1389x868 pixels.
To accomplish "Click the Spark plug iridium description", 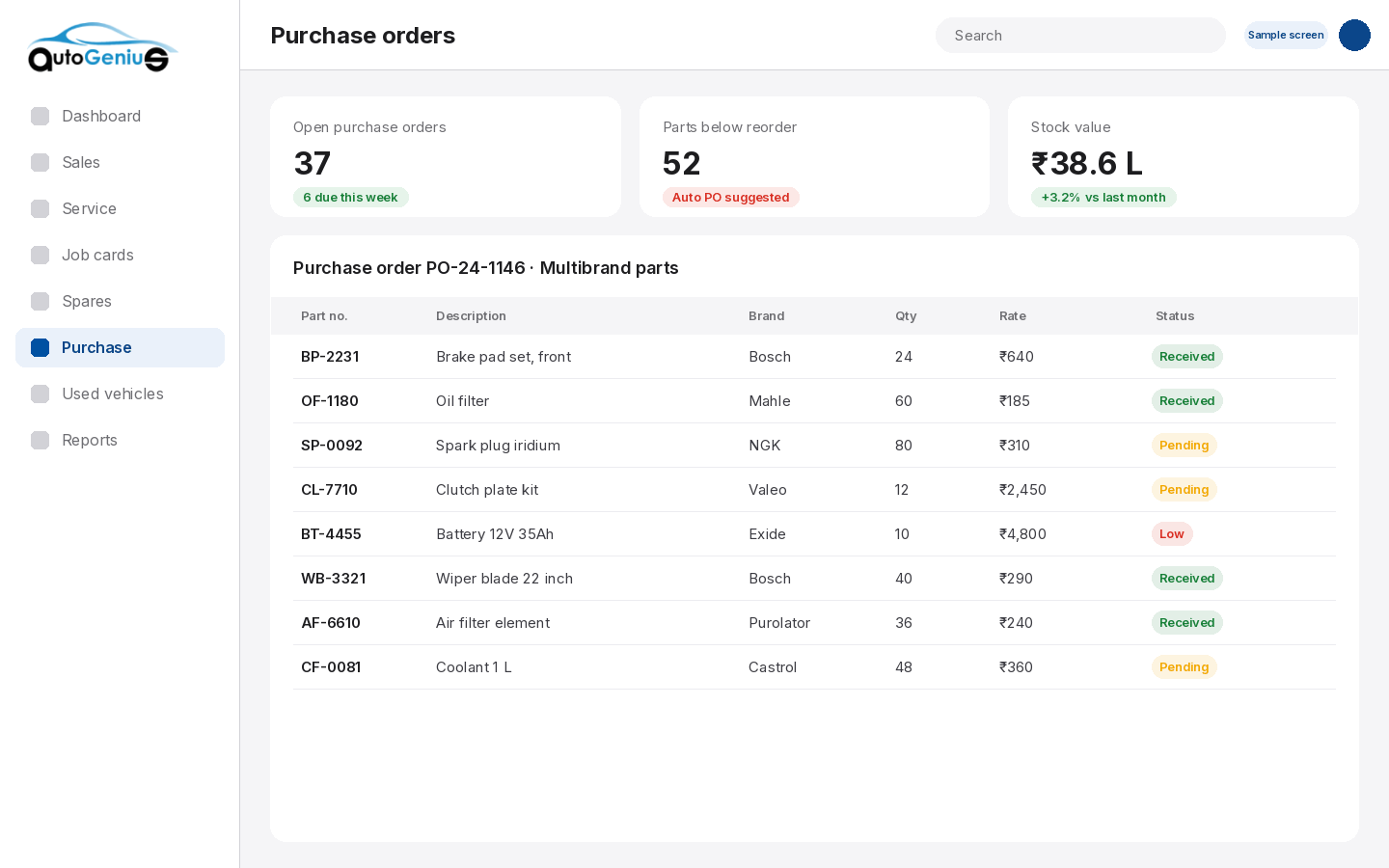I will pyautogui.click(x=498, y=446).
